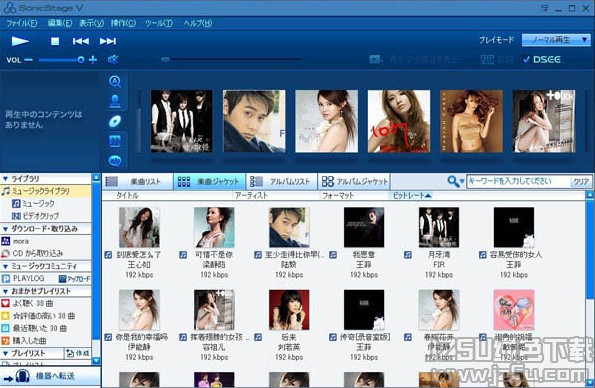Mute audio with the speaker icon
This screenshot has height=388, width=595.
tap(113, 60)
